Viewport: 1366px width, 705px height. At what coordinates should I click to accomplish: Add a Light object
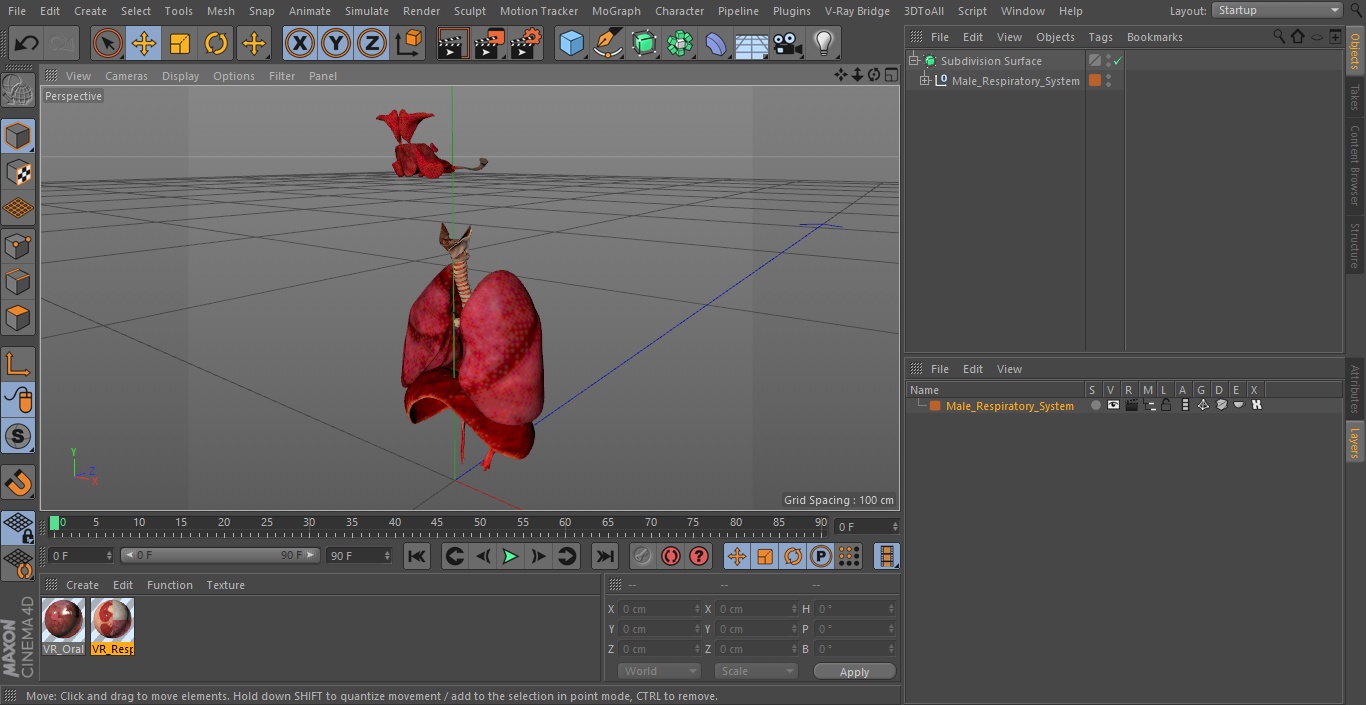(x=824, y=43)
